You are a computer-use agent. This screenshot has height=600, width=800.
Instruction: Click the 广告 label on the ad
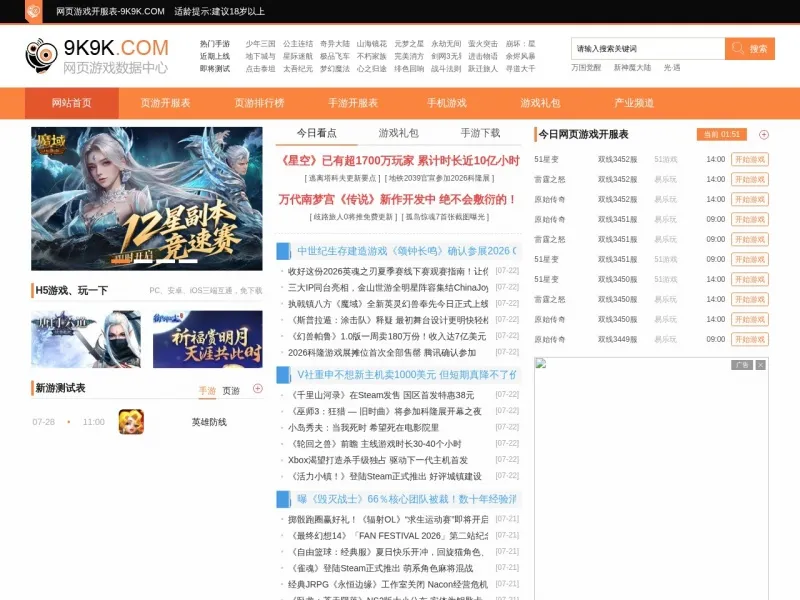[742, 365]
